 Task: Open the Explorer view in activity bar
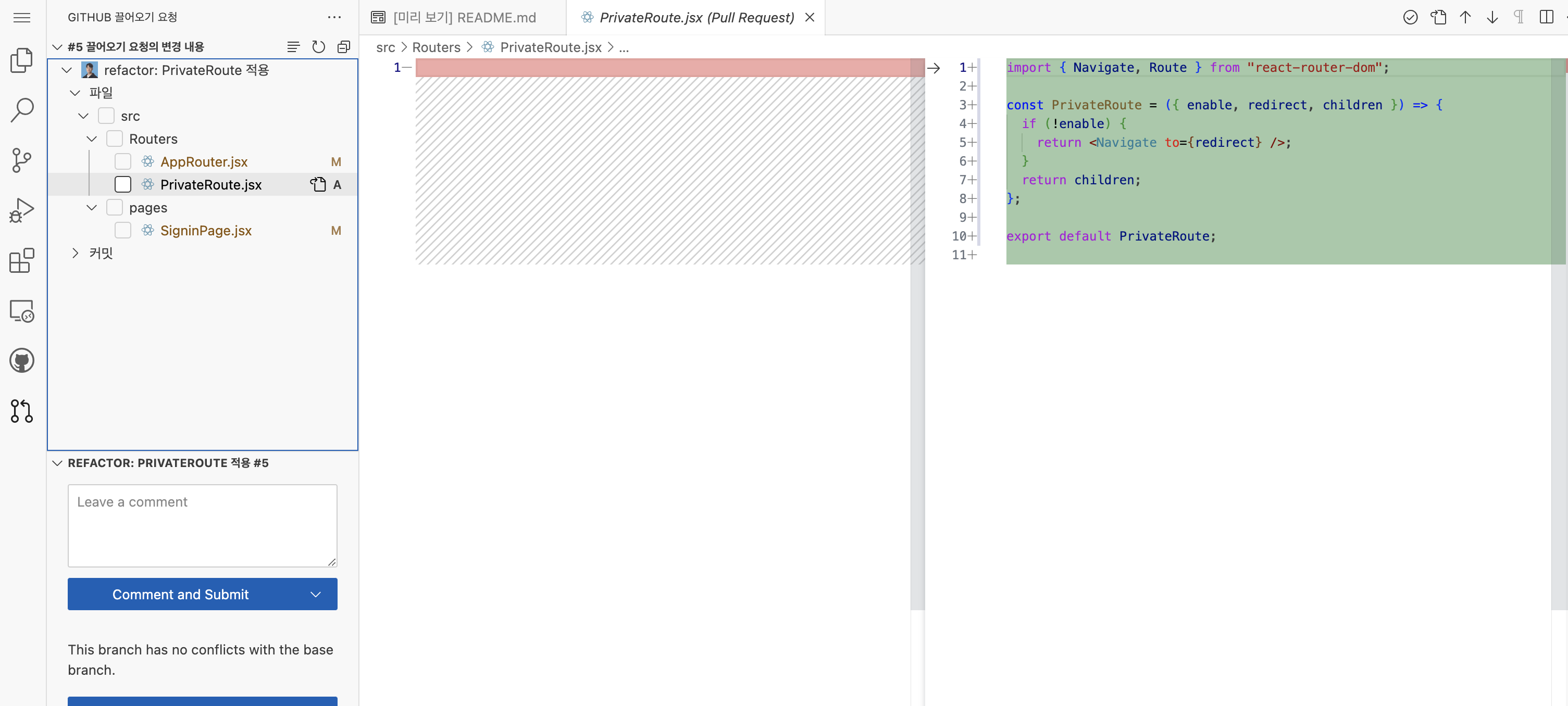click(x=22, y=60)
